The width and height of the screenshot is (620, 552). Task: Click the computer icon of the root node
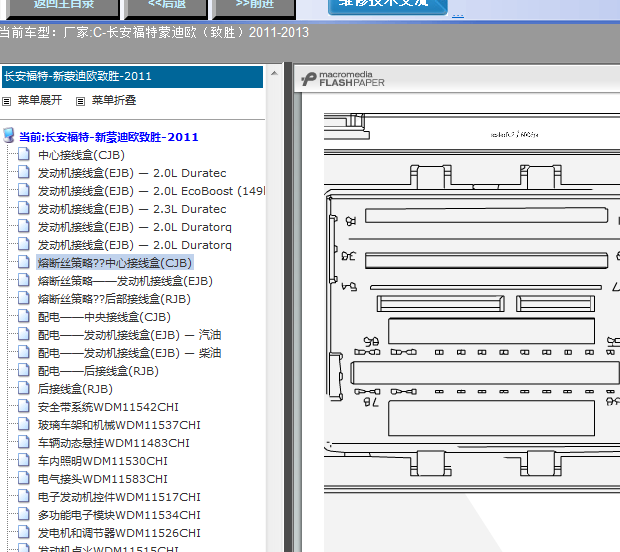[9, 135]
